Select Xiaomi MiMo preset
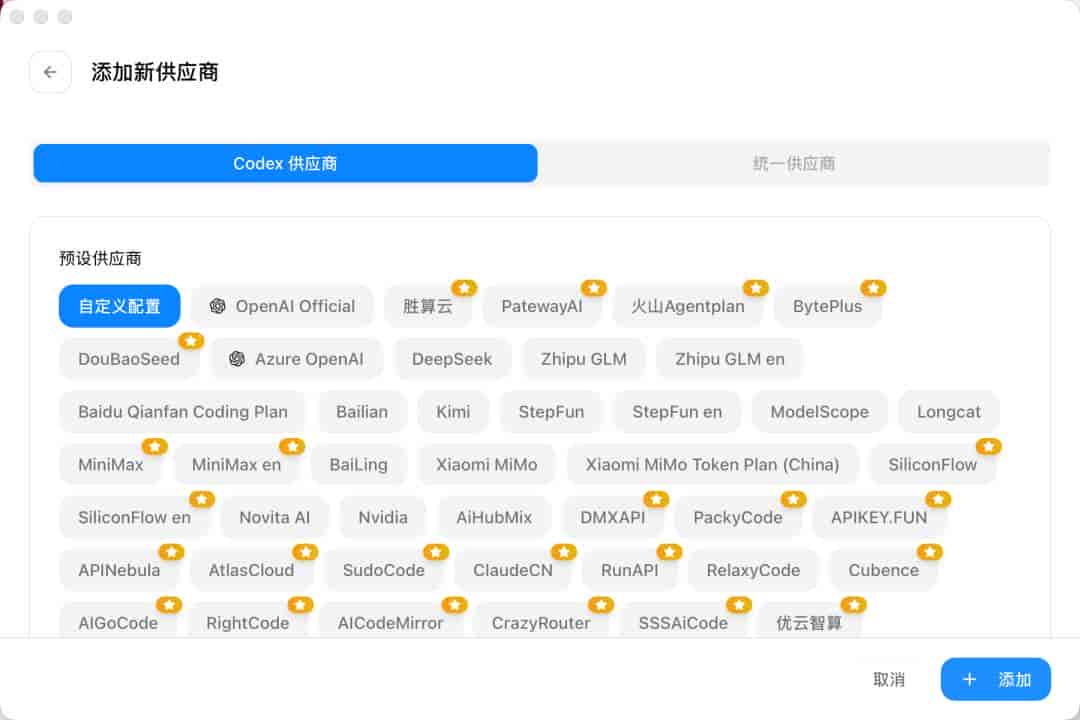Screen dimensions: 1080x720 click(486, 464)
